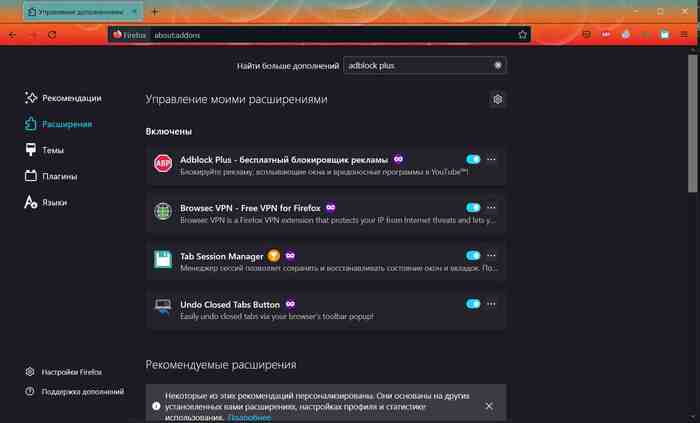
Task: Turn off the Browsec VPN toggle
Action: tap(473, 207)
